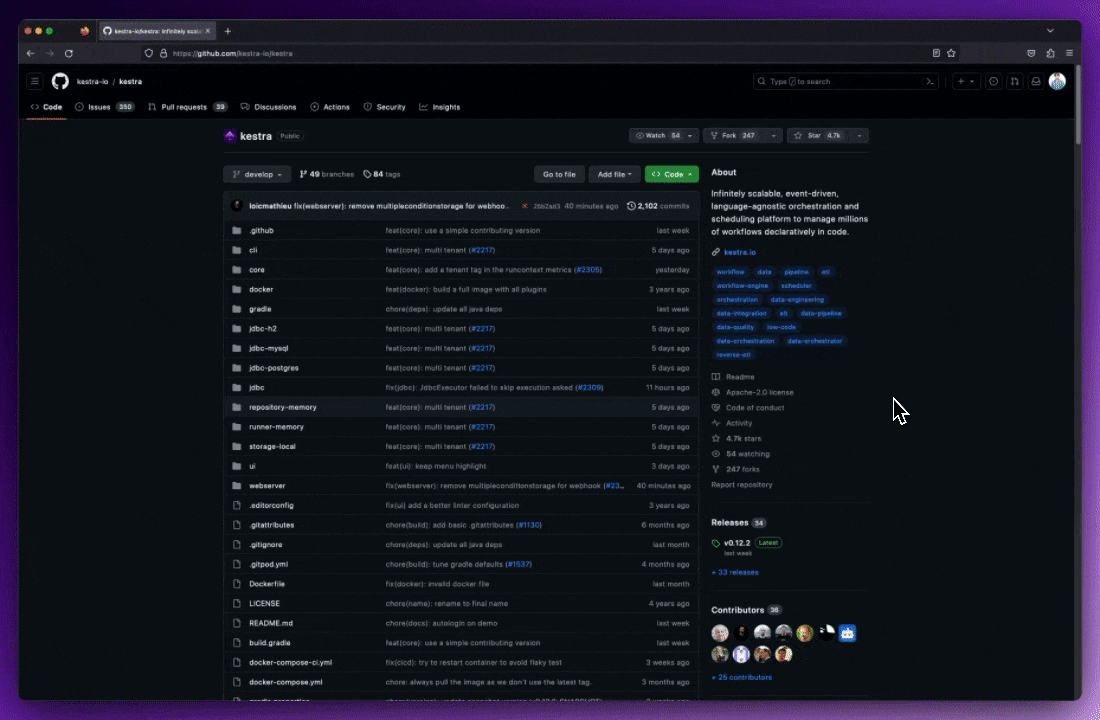Click the GitHub Octocat logo
This screenshot has height=720, width=1100.
click(x=60, y=81)
